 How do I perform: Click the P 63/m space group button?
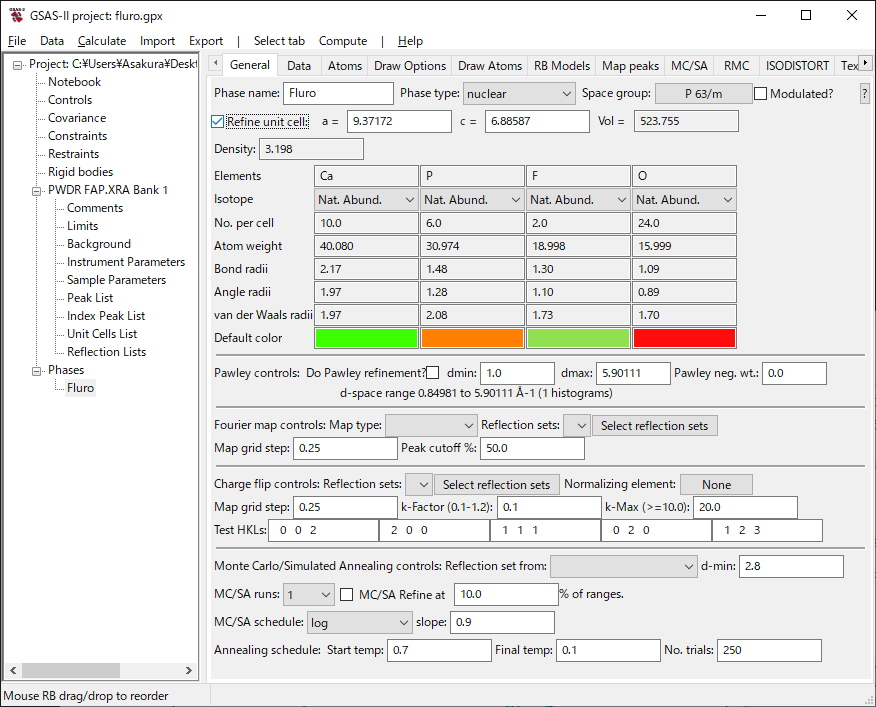pyautogui.click(x=703, y=94)
